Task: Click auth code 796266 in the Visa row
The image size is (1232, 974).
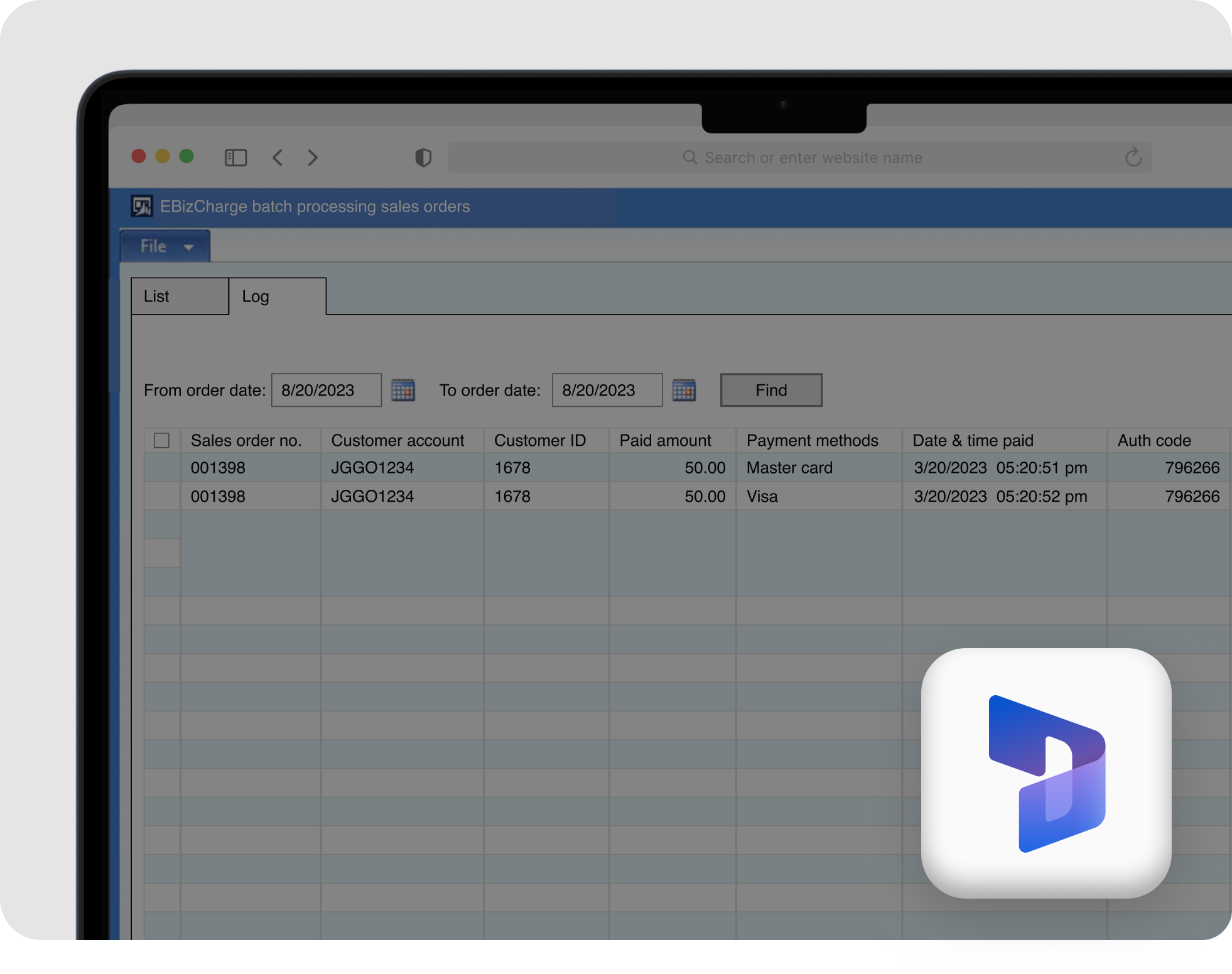Action: pyautogui.click(x=1168, y=496)
